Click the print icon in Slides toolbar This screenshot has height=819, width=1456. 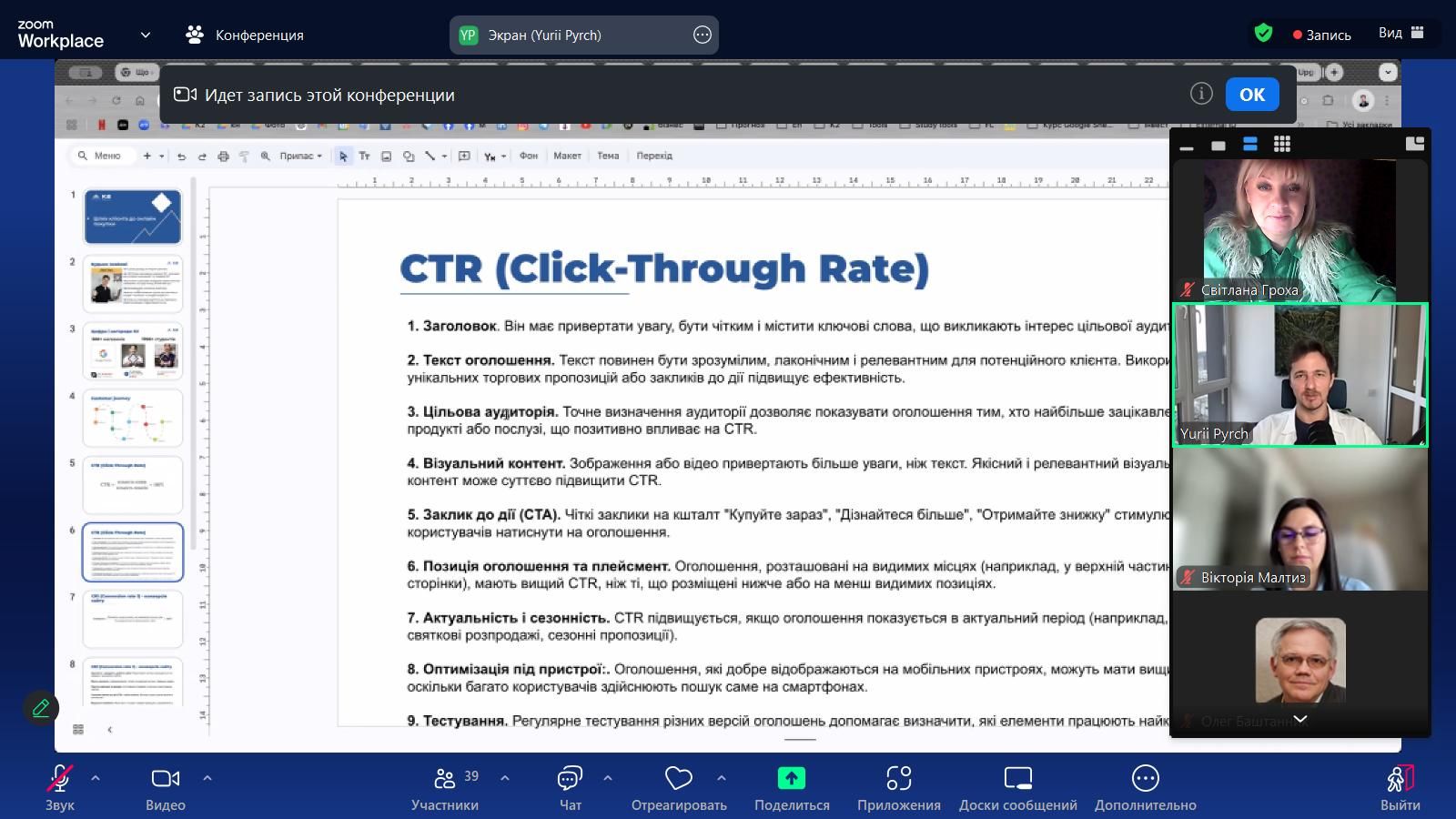pos(223,156)
